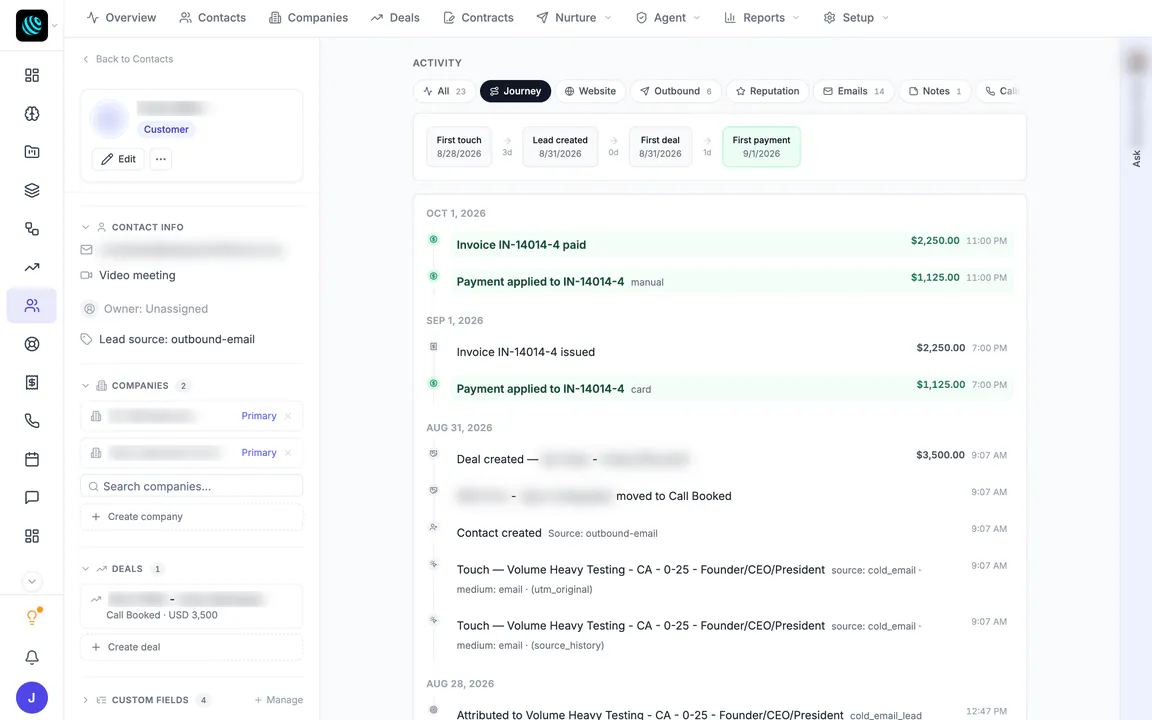
Task: Go to Contracts in top navigation
Action: point(478,18)
